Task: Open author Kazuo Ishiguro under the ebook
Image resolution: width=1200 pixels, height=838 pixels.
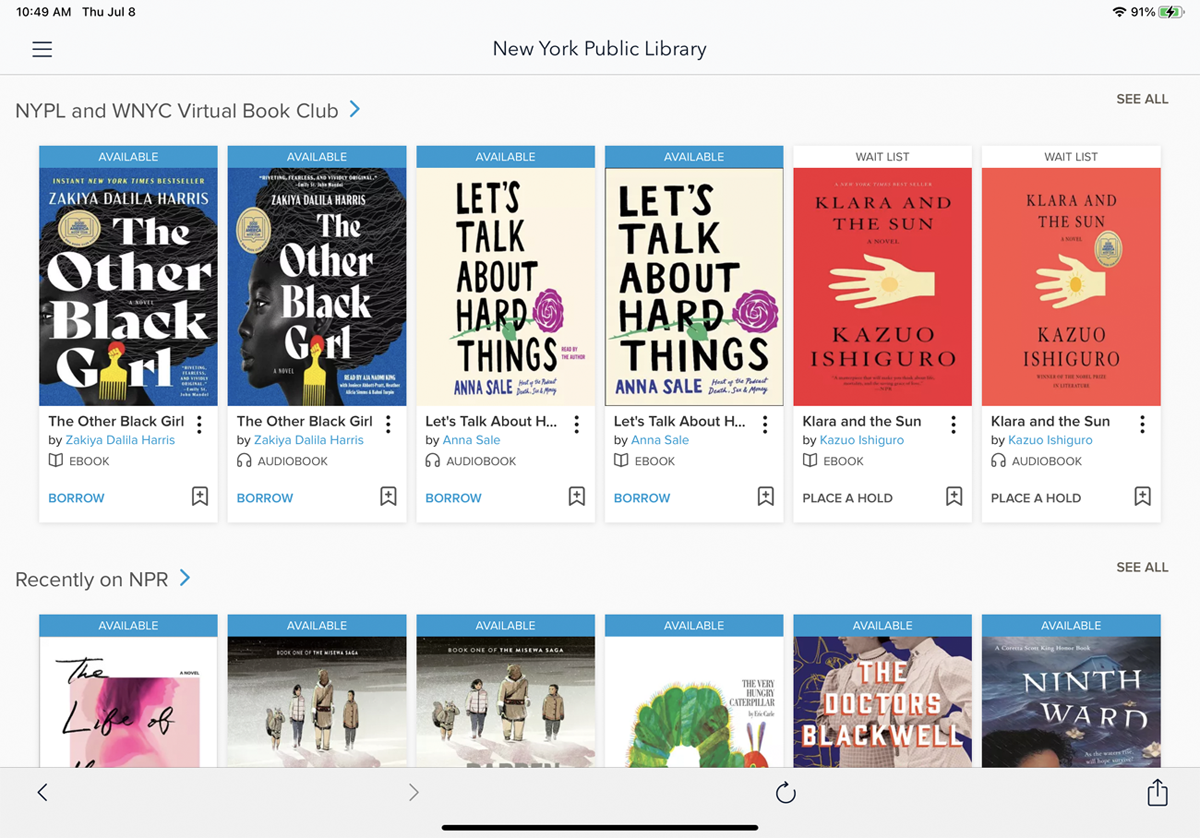Action: point(862,440)
